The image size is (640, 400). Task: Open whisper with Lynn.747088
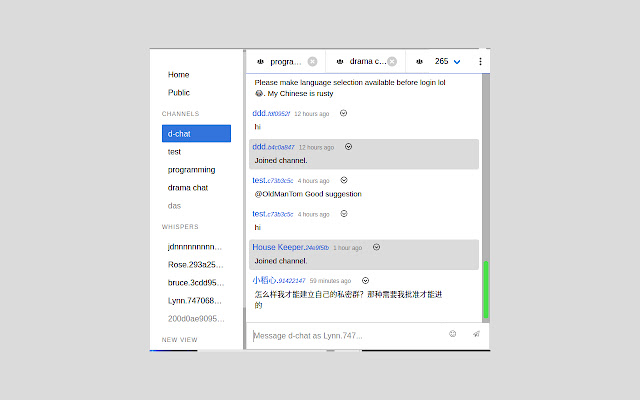click(195, 300)
